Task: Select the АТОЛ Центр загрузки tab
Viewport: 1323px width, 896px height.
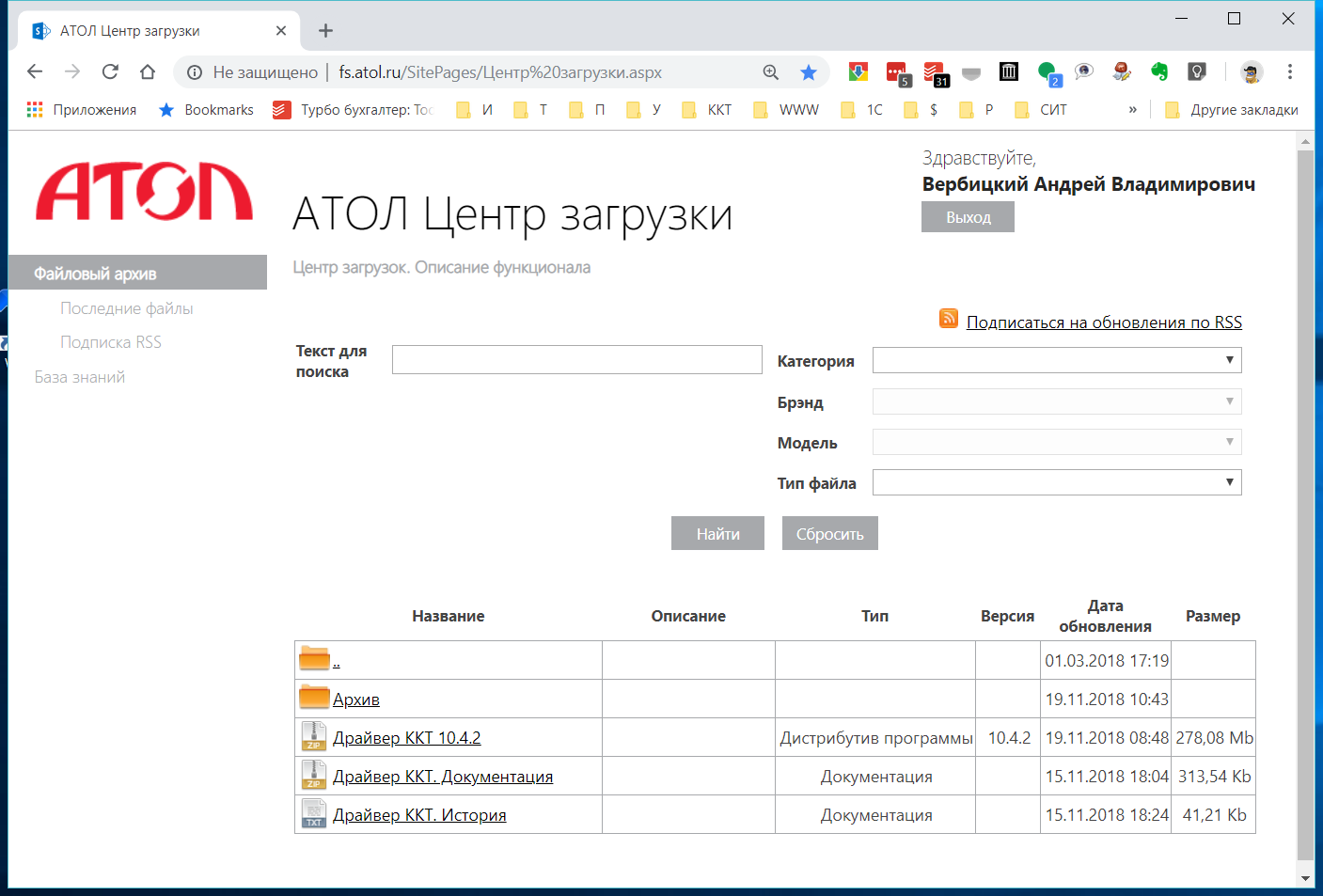Action: point(158,31)
